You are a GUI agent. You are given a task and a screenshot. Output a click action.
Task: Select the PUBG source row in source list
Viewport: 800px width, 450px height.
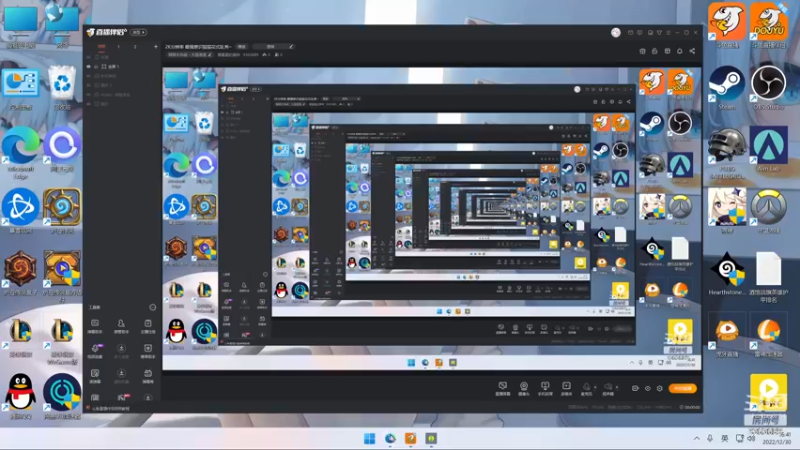pyautogui.click(x=122, y=94)
